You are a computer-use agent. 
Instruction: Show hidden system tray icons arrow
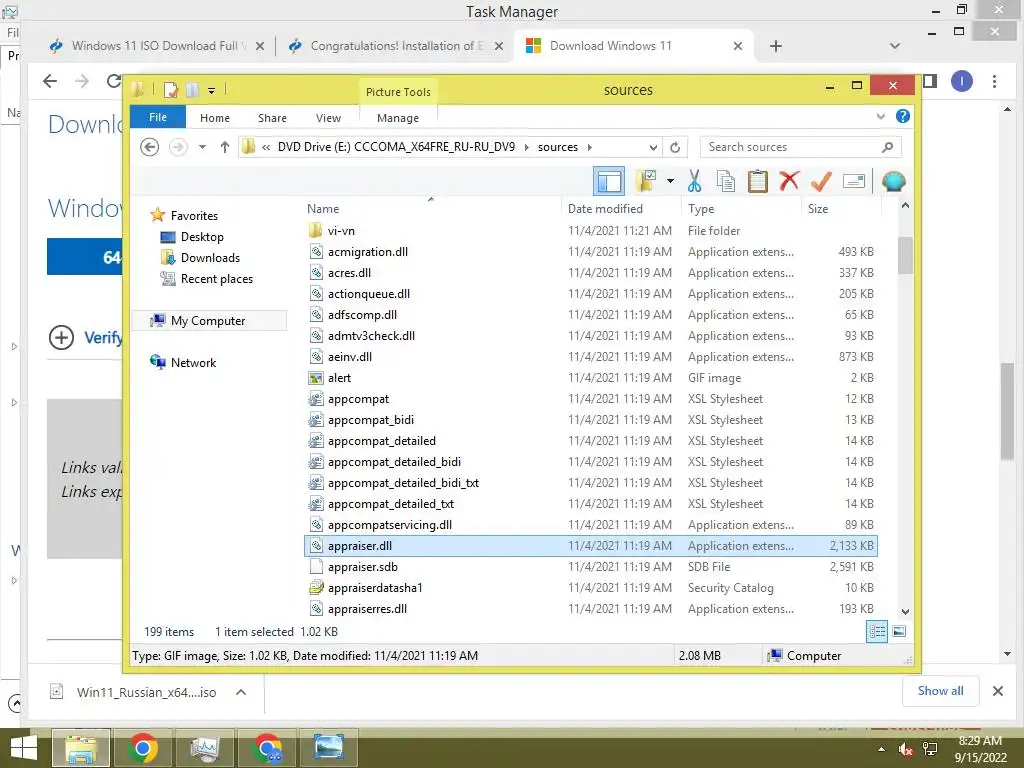pyautogui.click(x=882, y=749)
